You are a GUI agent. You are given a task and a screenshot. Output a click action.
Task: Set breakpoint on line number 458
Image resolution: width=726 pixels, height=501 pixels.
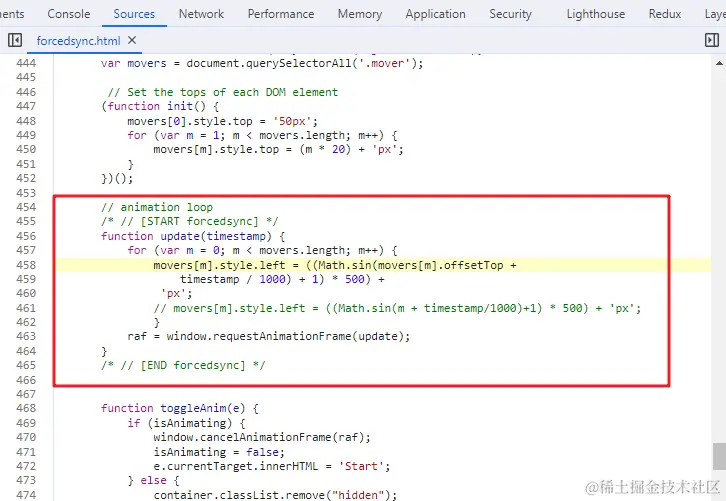coord(26,265)
